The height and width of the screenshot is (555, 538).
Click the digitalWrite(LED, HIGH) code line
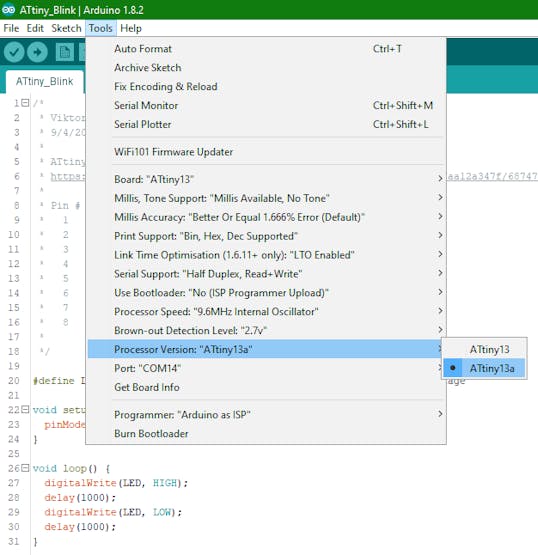tap(116, 483)
